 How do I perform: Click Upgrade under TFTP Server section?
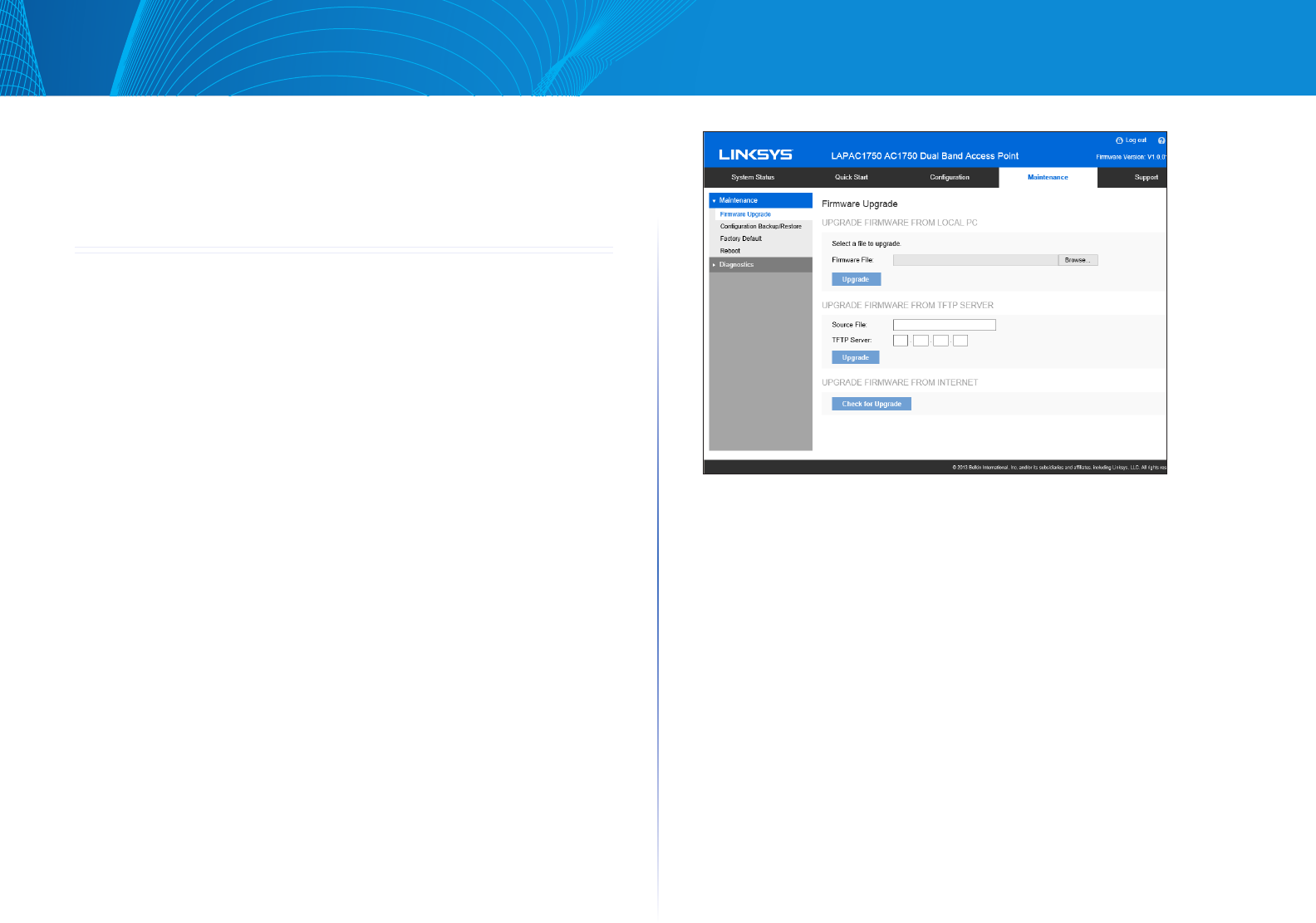856,357
